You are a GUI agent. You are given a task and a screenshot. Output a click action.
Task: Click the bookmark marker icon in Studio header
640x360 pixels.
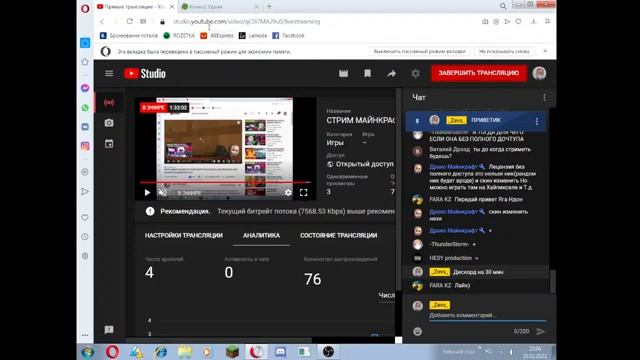tap(367, 73)
